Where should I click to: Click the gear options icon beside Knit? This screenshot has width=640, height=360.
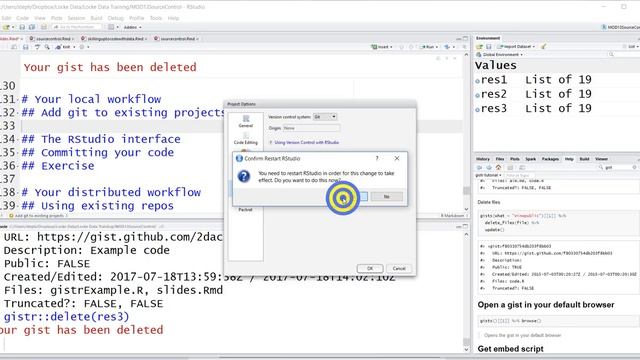tap(82, 47)
